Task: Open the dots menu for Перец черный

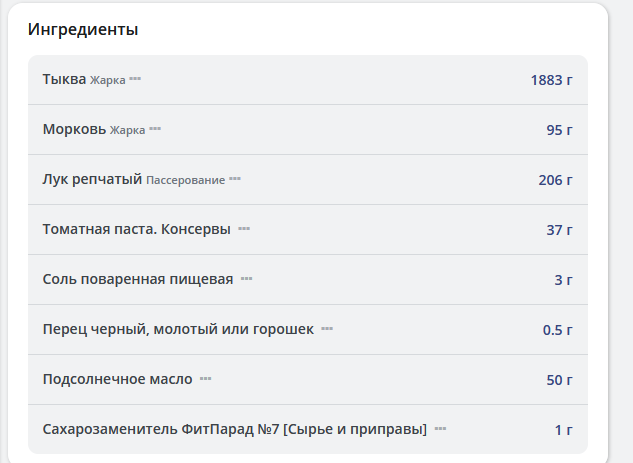Action: point(327,329)
